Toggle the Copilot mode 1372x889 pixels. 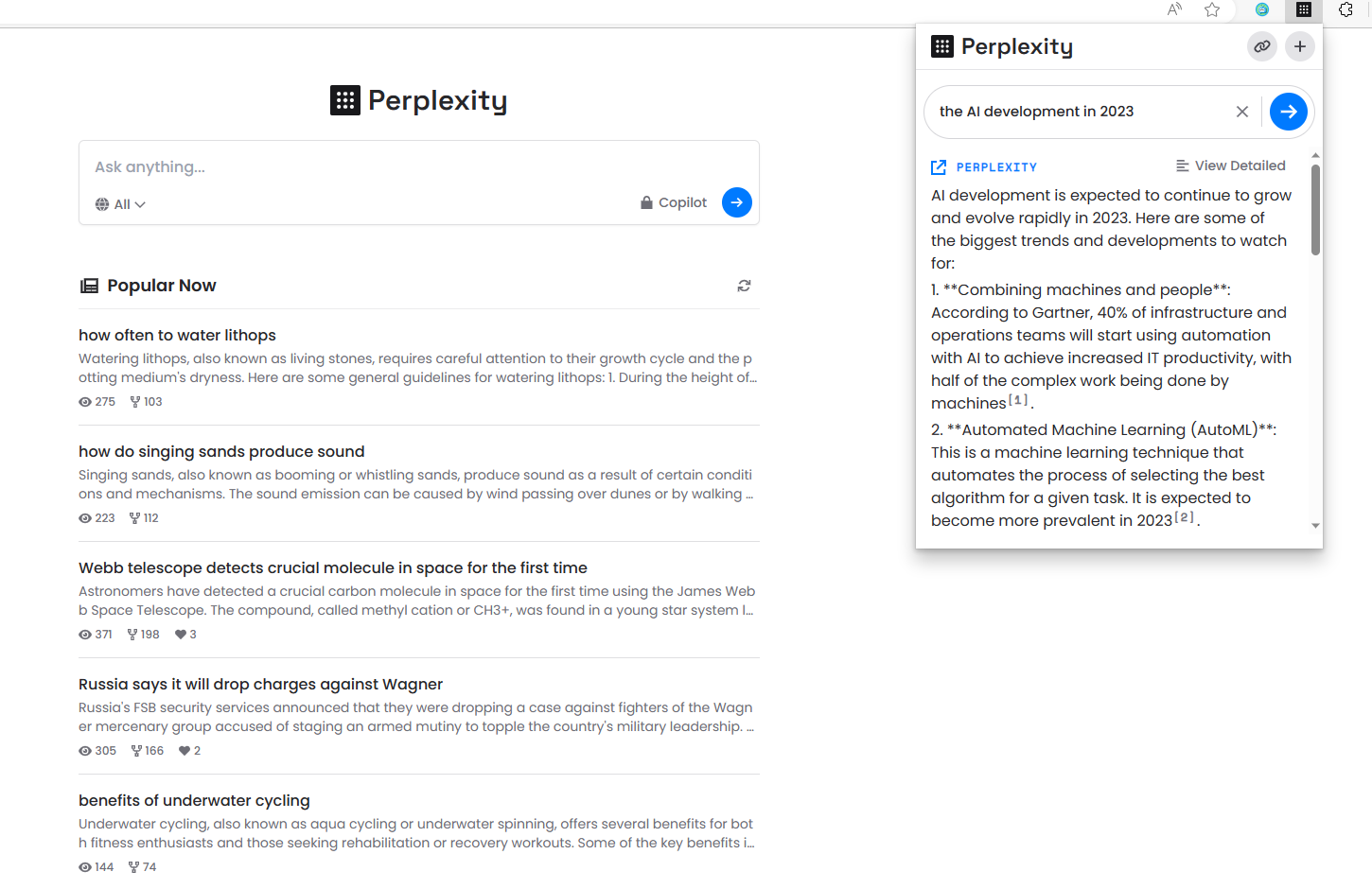tap(674, 202)
